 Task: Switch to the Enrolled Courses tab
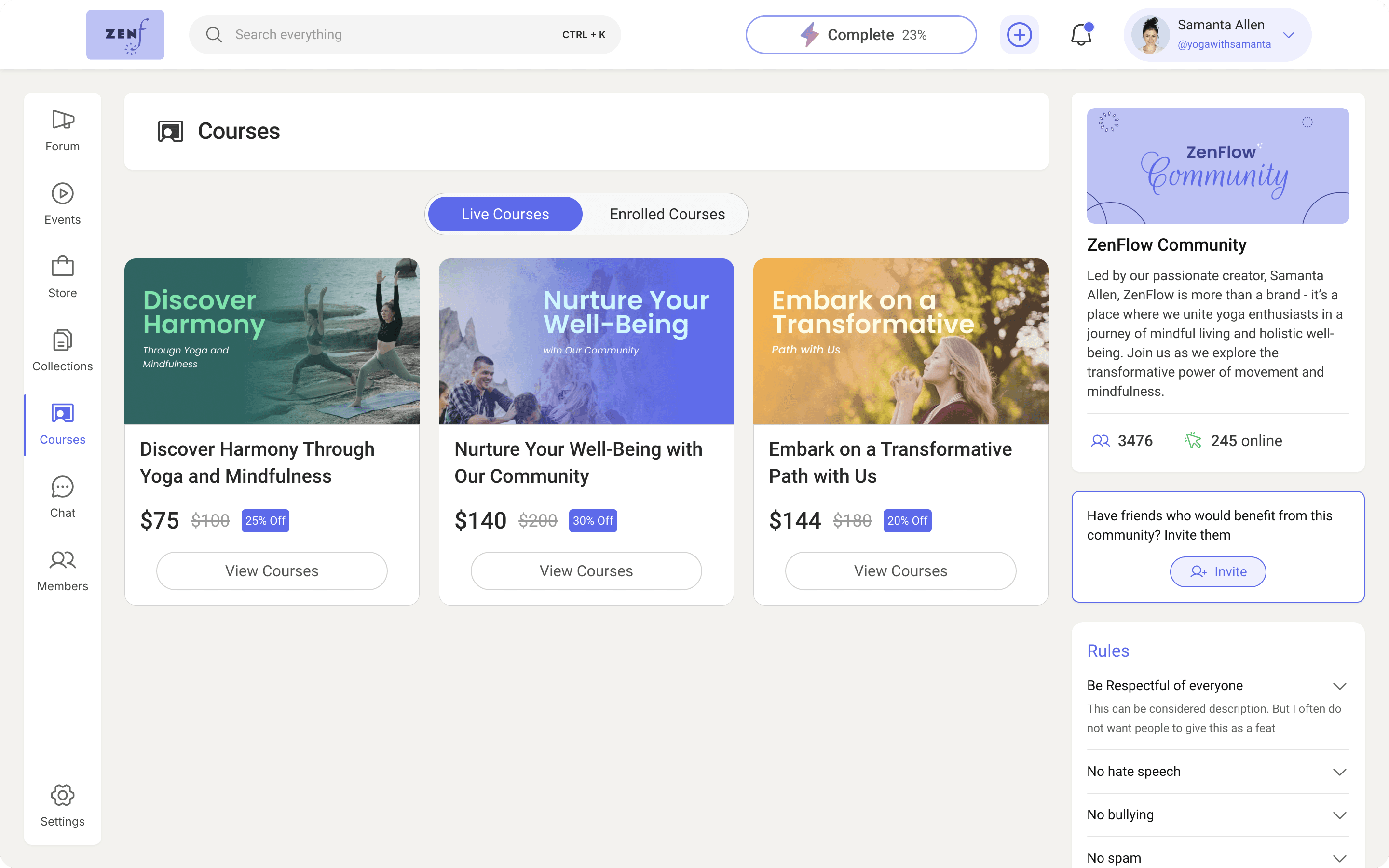click(x=667, y=214)
